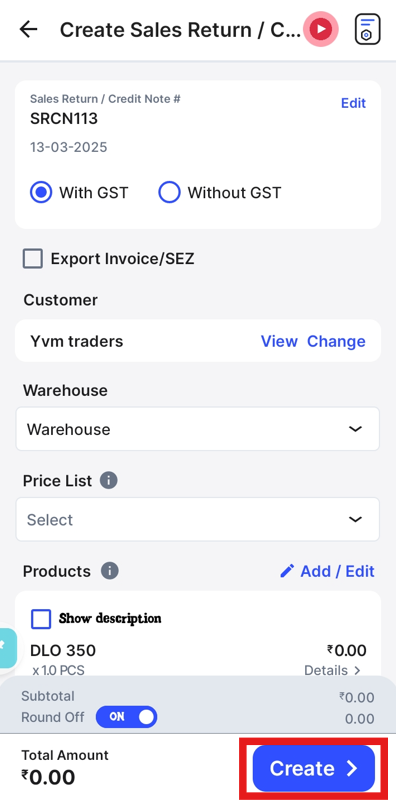Screen dimensions: 396x805
Task: Select the Without GST radio button
Action: point(169,193)
